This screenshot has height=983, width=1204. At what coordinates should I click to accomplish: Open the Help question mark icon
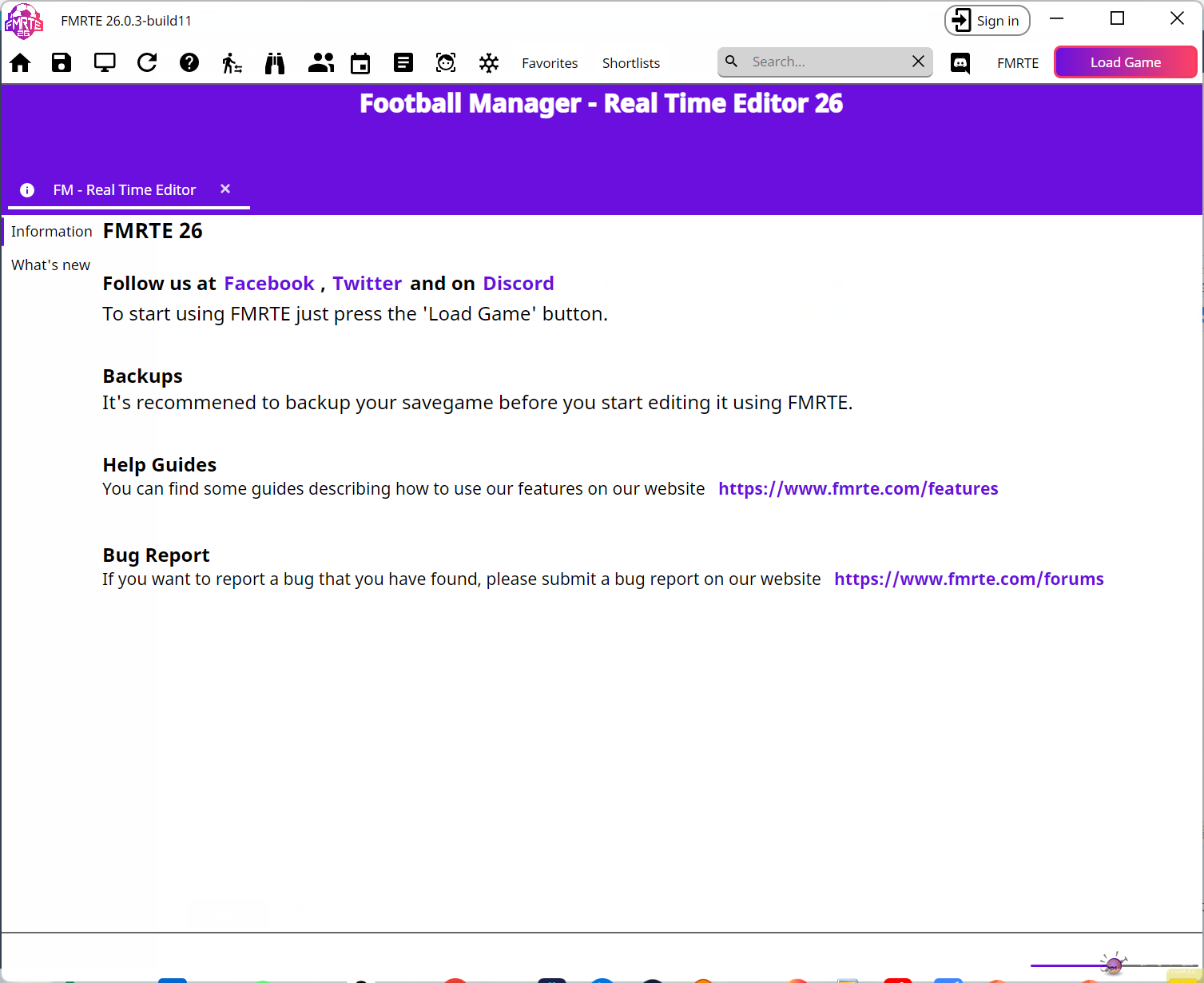coord(189,63)
